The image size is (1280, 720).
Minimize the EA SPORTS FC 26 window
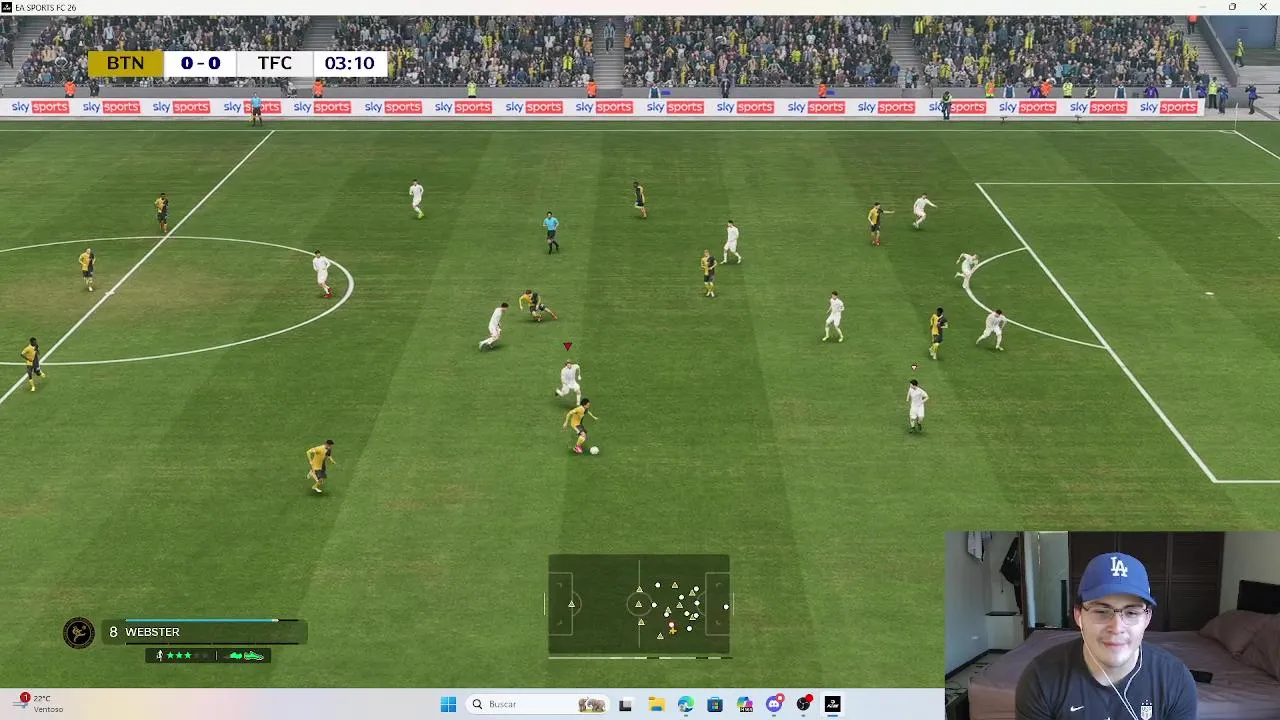(1201, 7)
